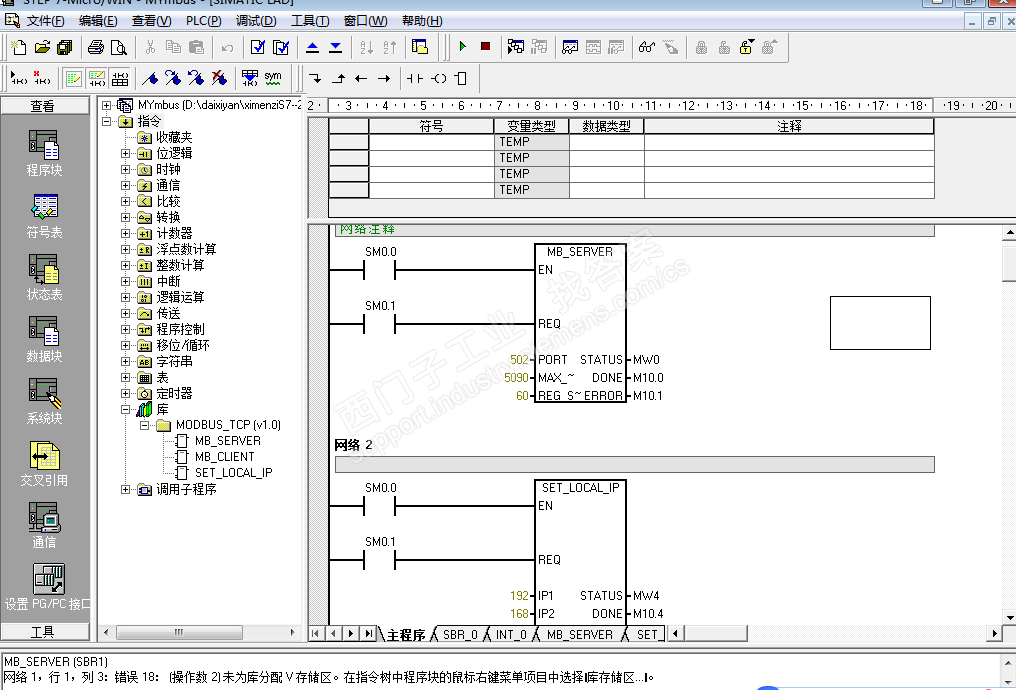This screenshot has height=690, width=1016.
Task: Expand the 时钟 instruction folder
Action: pyautogui.click(x=125, y=169)
